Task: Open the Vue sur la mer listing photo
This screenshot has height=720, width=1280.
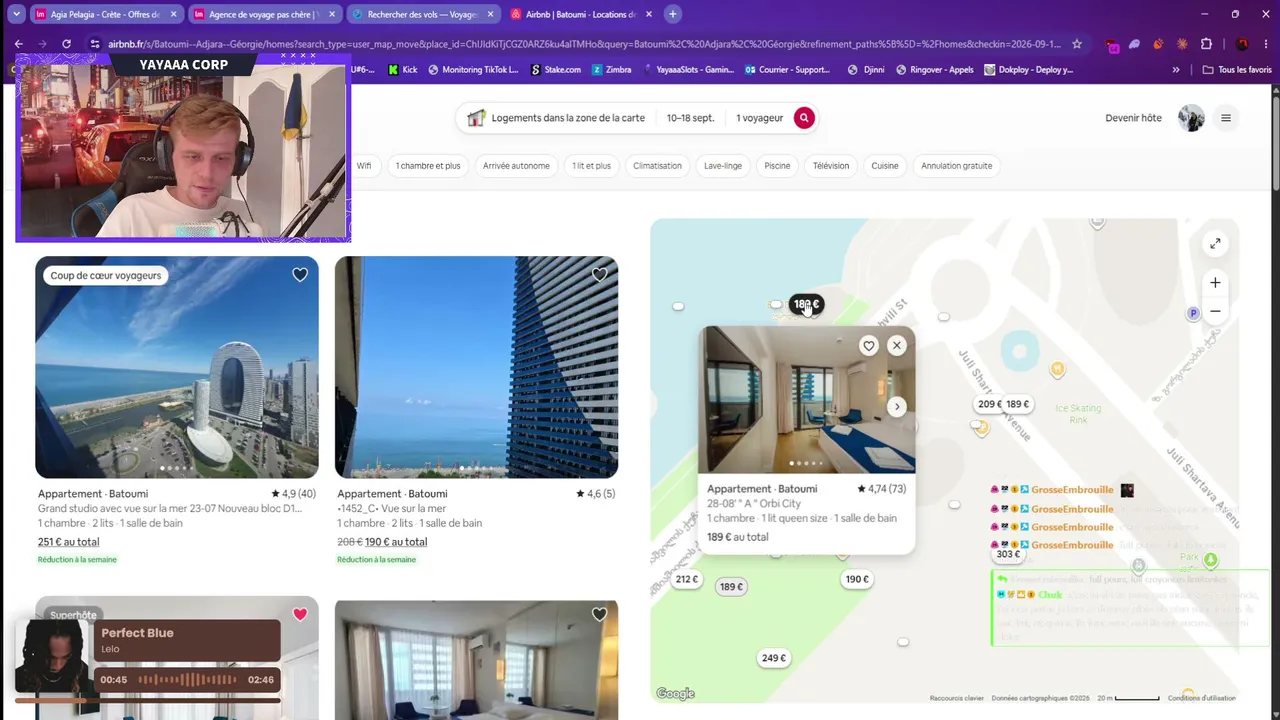Action: tap(476, 367)
